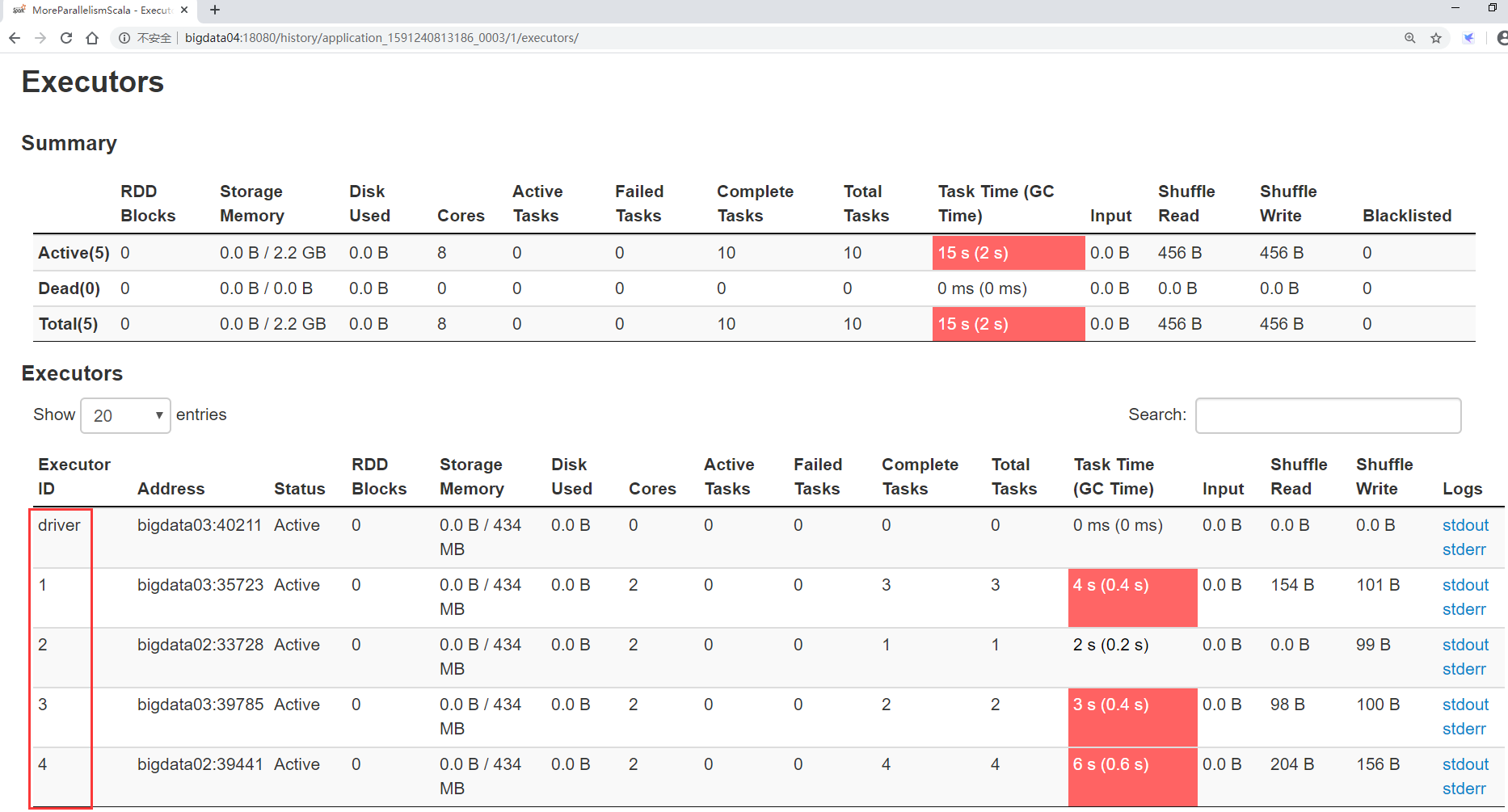Image resolution: width=1508 pixels, height=812 pixels.
Task: Open stdout log for executor 4
Action: pos(1465,764)
